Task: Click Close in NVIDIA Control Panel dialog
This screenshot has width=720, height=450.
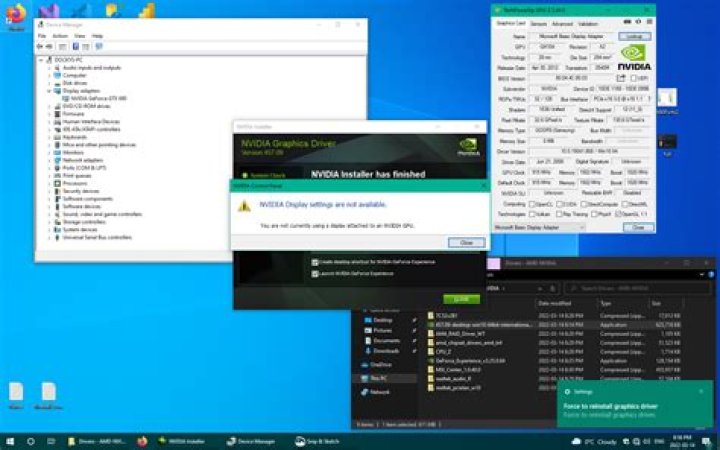Action: click(467, 242)
